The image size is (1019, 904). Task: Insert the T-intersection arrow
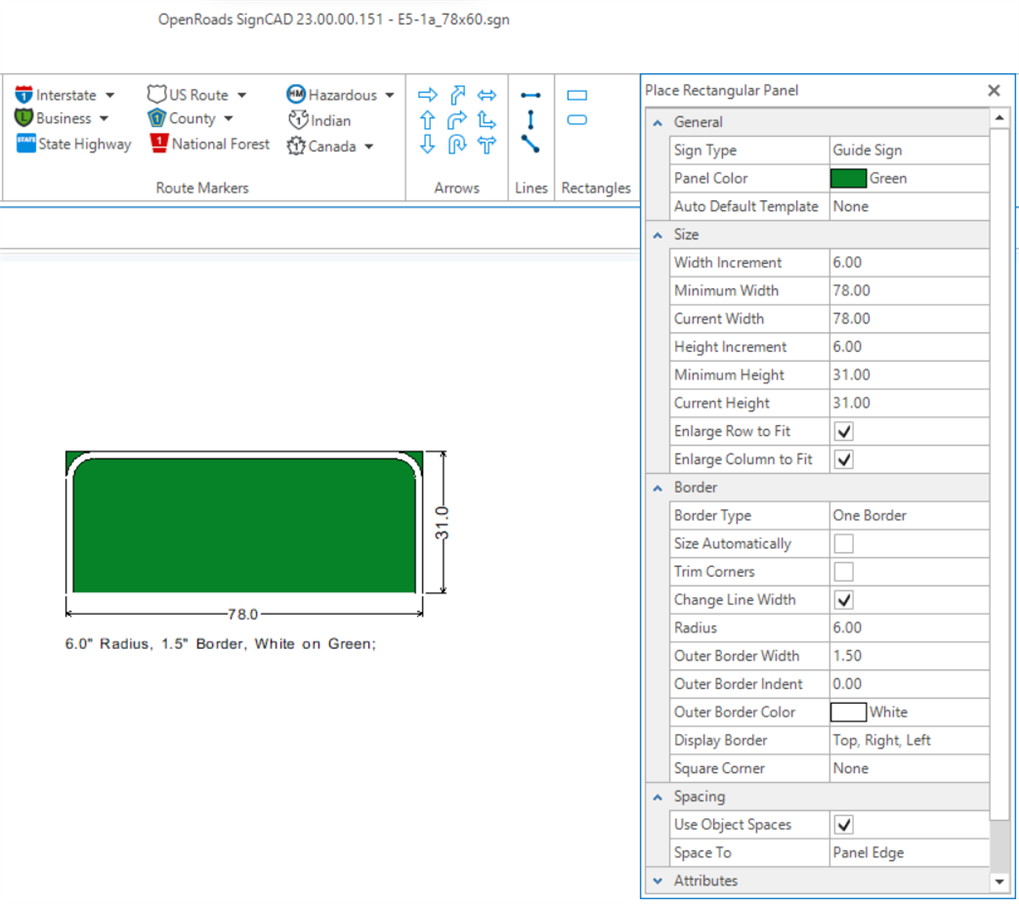click(x=487, y=144)
